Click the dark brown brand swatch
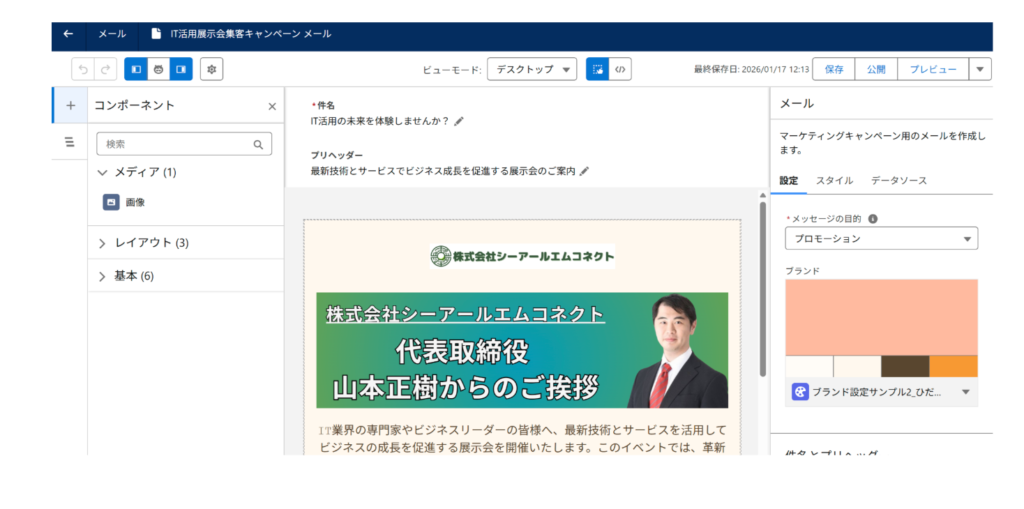 pyautogui.click(x=905, y=366)
